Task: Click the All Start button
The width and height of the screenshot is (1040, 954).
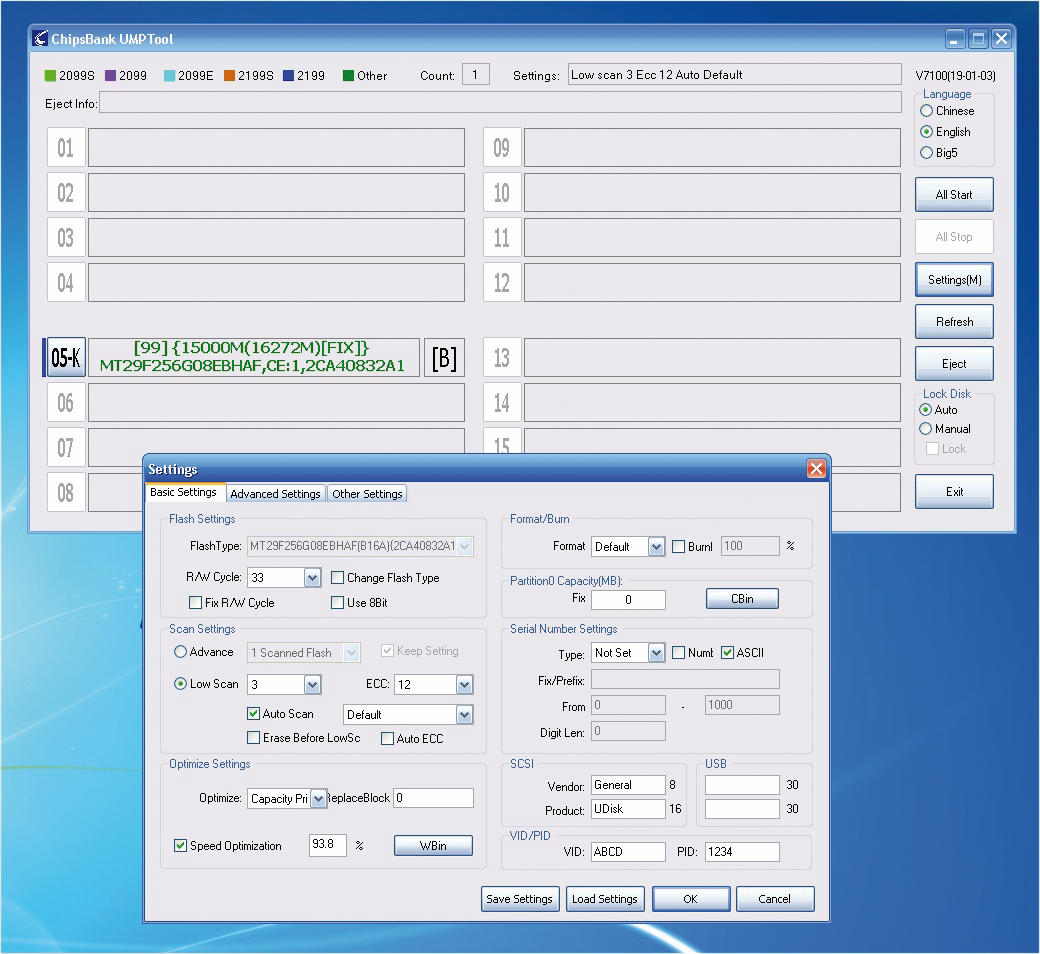Action: [x=954, y=195]
